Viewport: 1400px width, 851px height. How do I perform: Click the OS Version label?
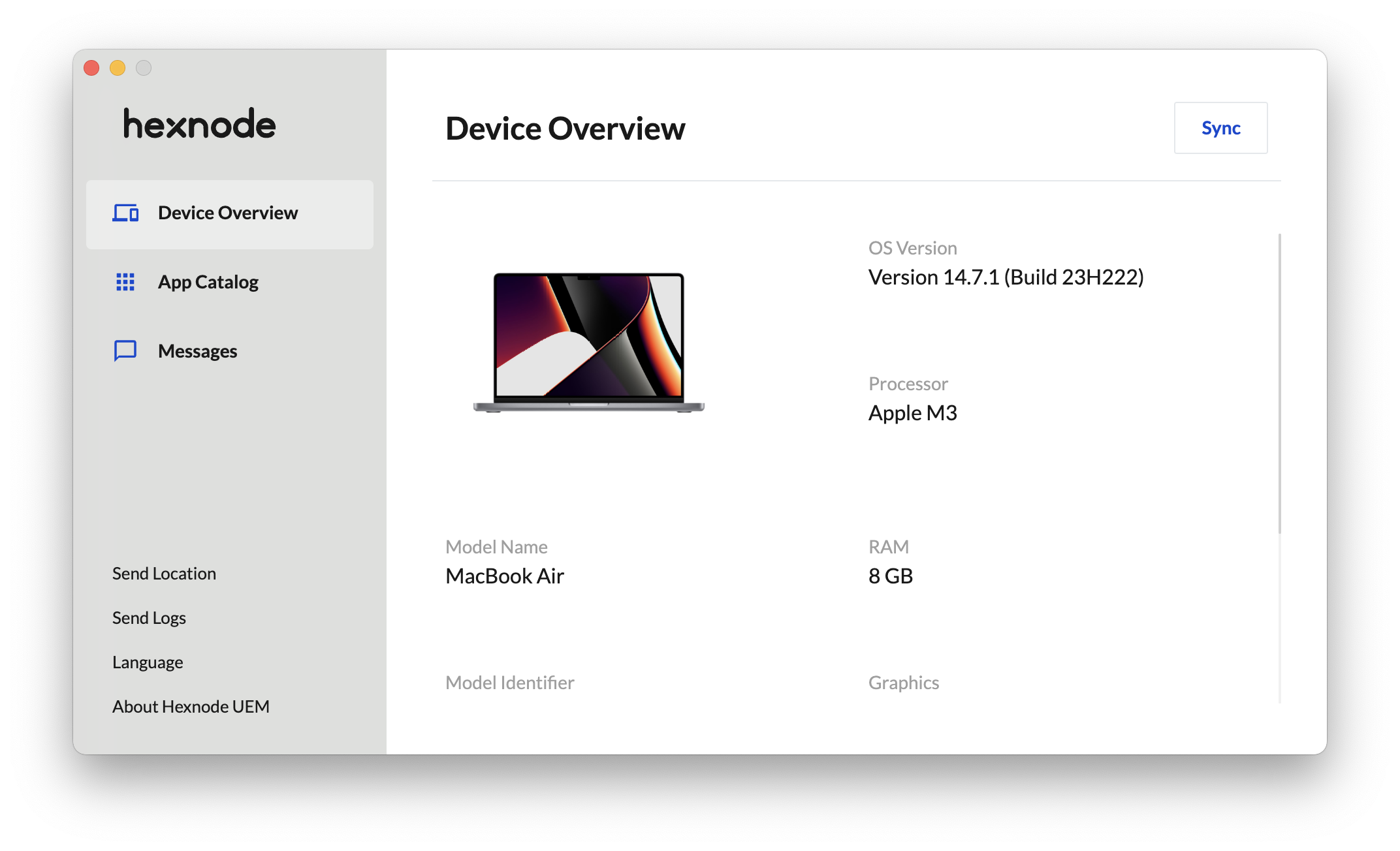click(x=912, y=248)
